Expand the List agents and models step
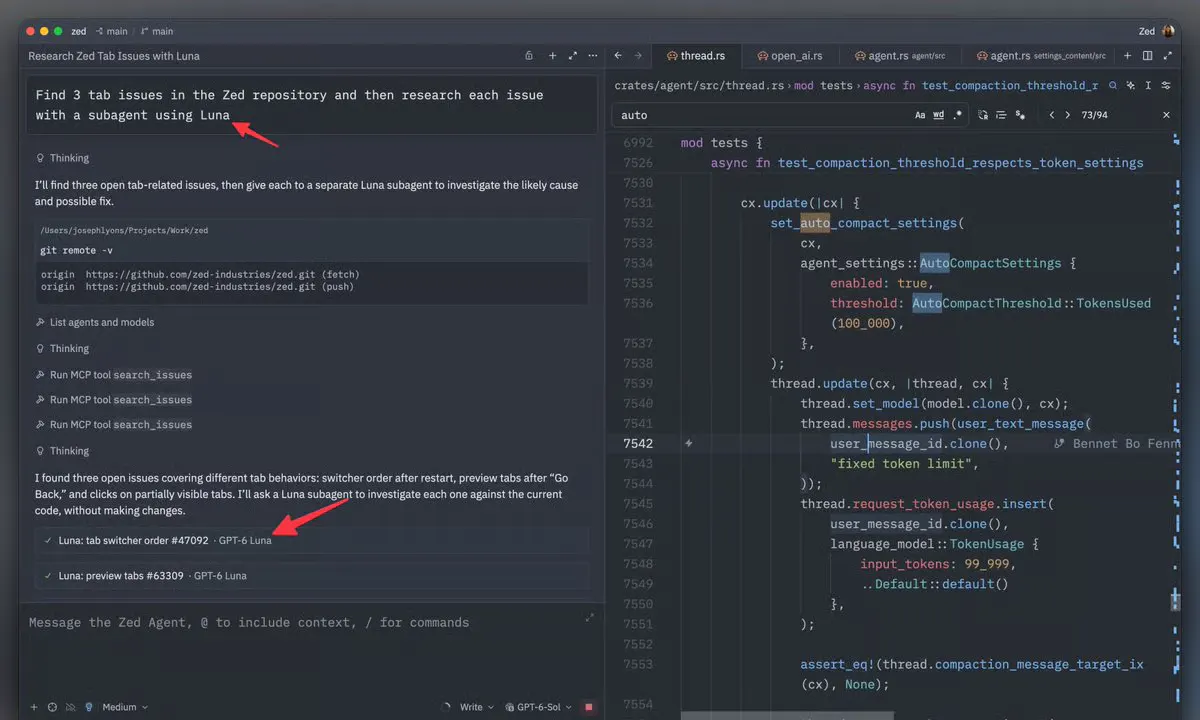This screenshot has height=720, width=1200. [94, 322]
